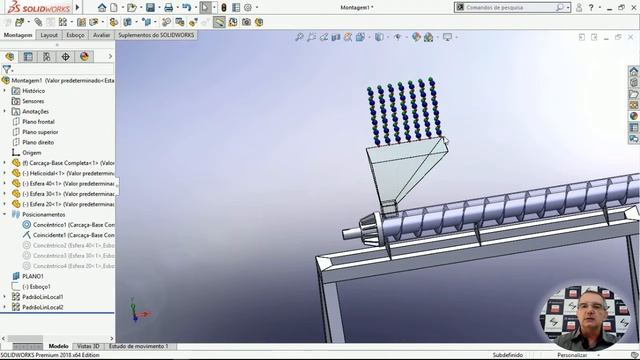Switch to the Avaliar ribbon tab
This screenshot has height=360, width=640.
(101, 35)
